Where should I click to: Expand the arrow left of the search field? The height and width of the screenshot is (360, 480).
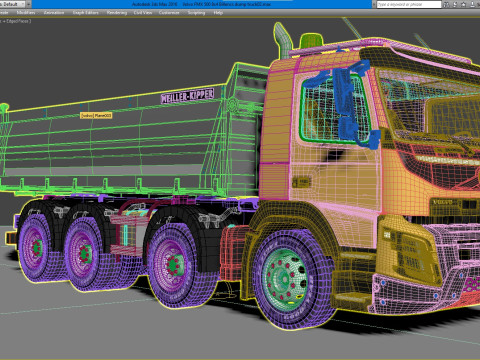pyautogui.click(x=374, y=4)
